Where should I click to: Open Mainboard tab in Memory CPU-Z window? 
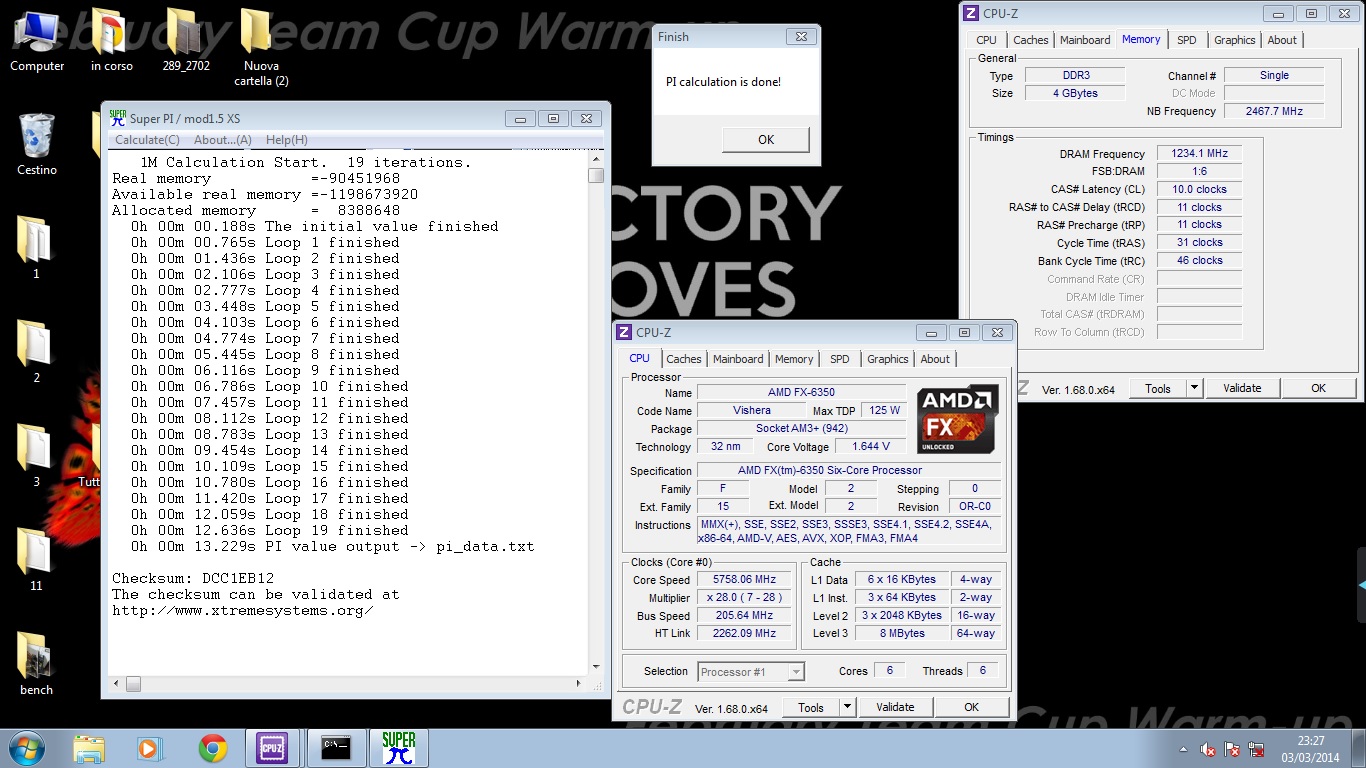coord(1085,40)
